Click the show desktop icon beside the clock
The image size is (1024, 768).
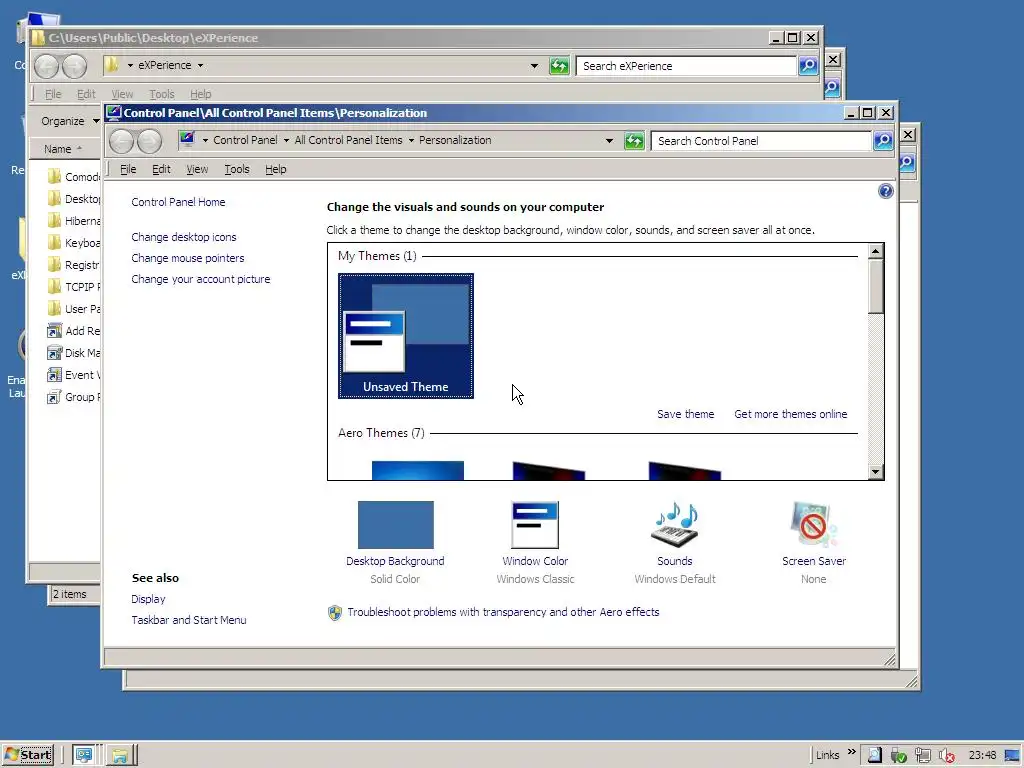1012,756
